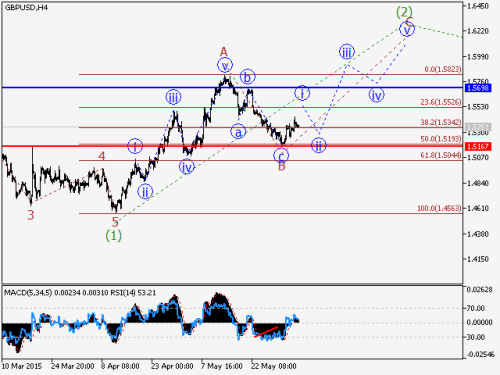The width and height of the screenshot is (500, 375).
Task: Click circled wave a marker
Action: [238, 132]
